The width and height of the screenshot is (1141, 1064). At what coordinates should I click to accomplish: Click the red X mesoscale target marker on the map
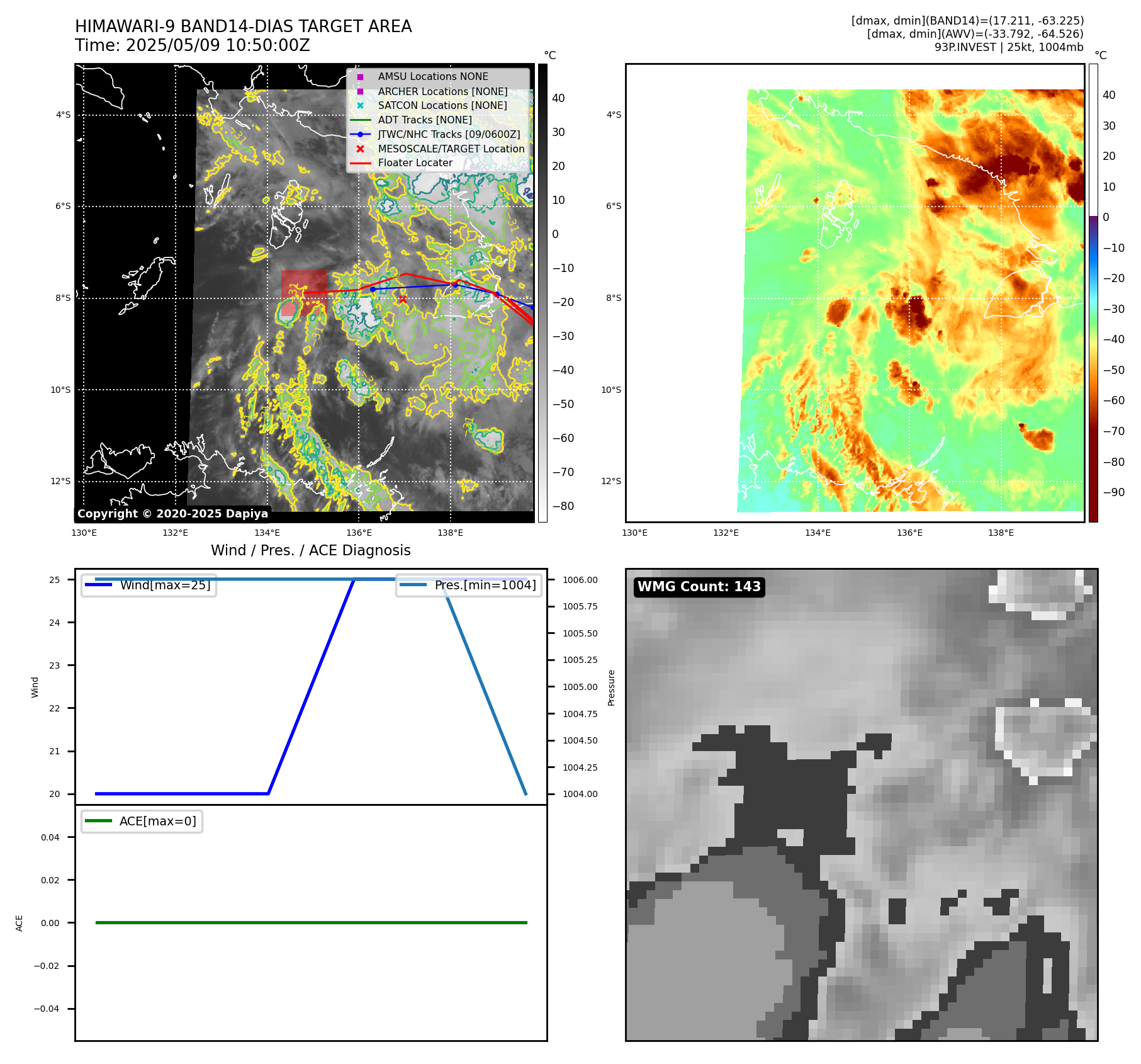403,300
